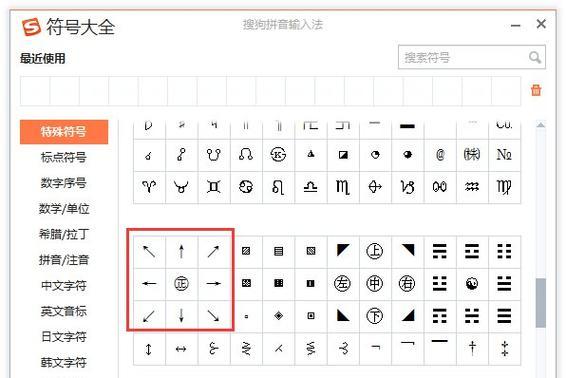Insert the circled 左 symbol

pos(343,284)
